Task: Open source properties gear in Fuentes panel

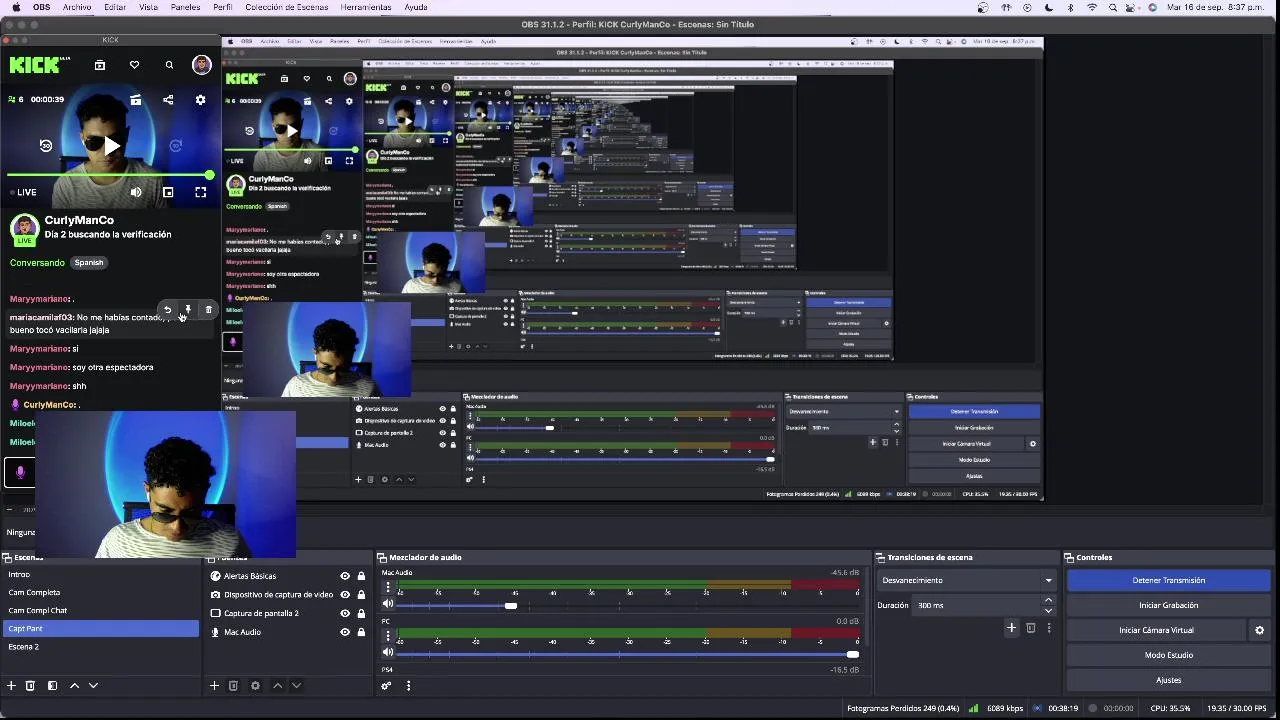Action: point(255,686)
